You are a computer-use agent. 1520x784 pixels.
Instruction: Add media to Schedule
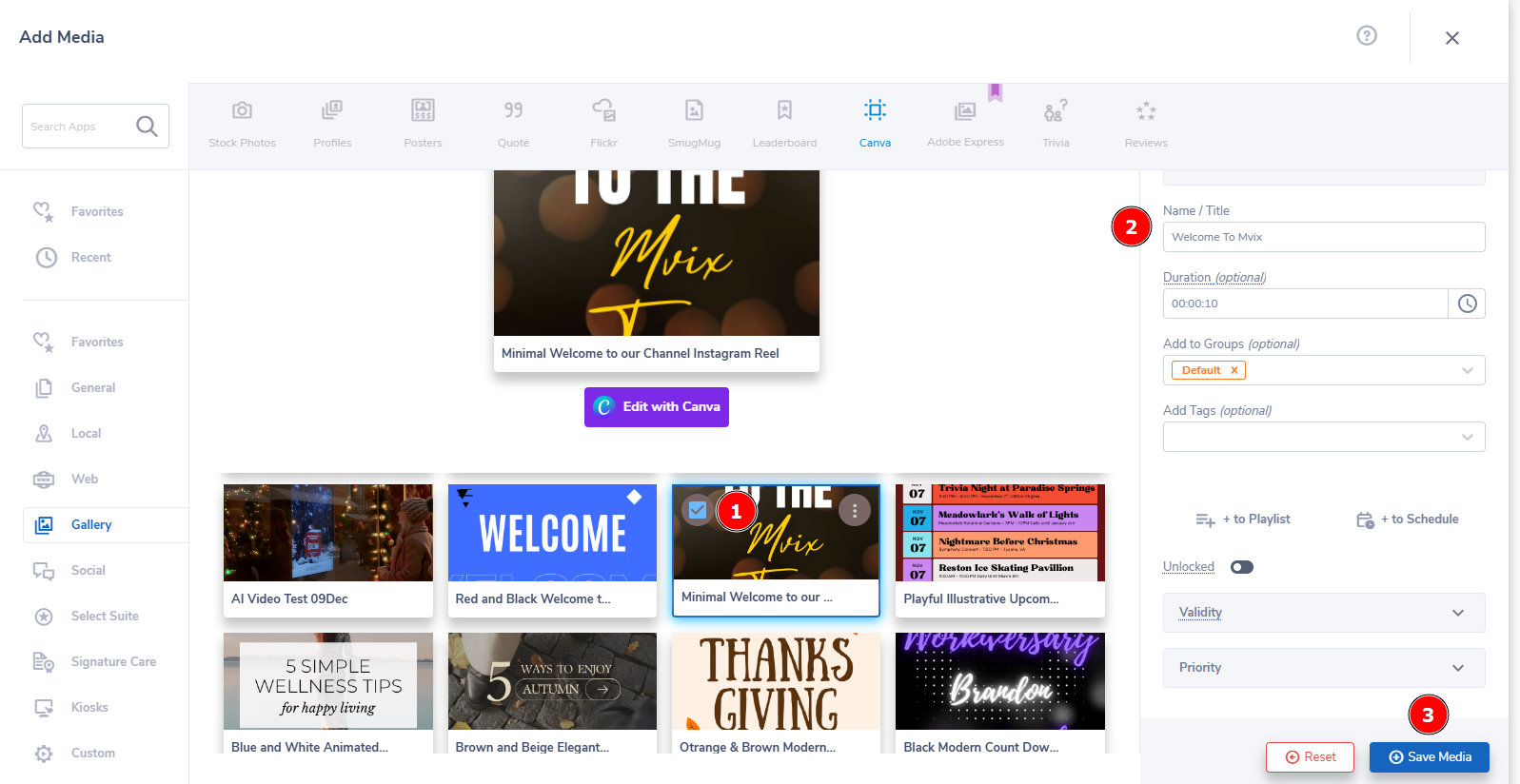pyautogui.click(x=1407, y=519)
